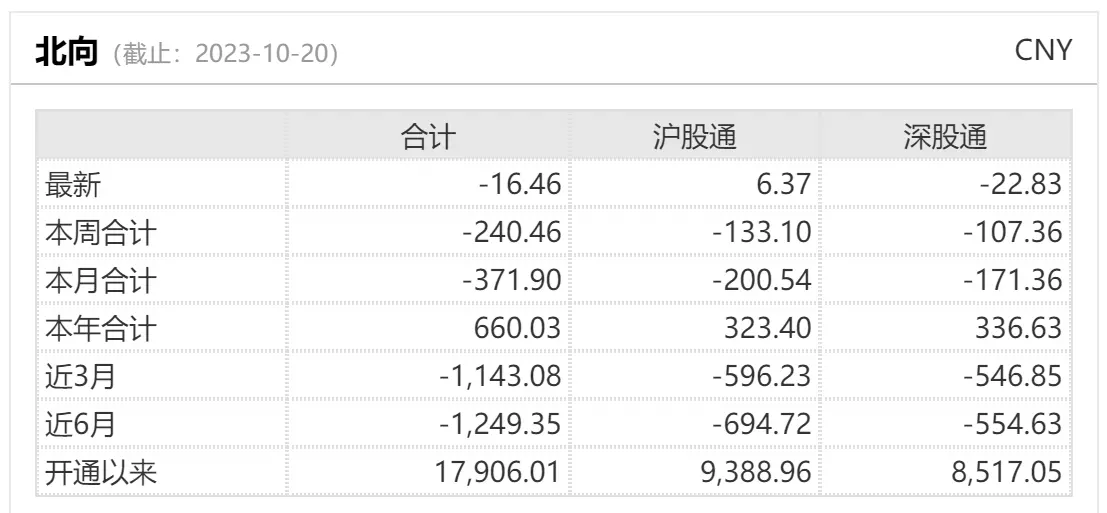Viewport: 1107px width, 513px height.
Task: Select the 本年合计 row label
Action: coord(100,329)
